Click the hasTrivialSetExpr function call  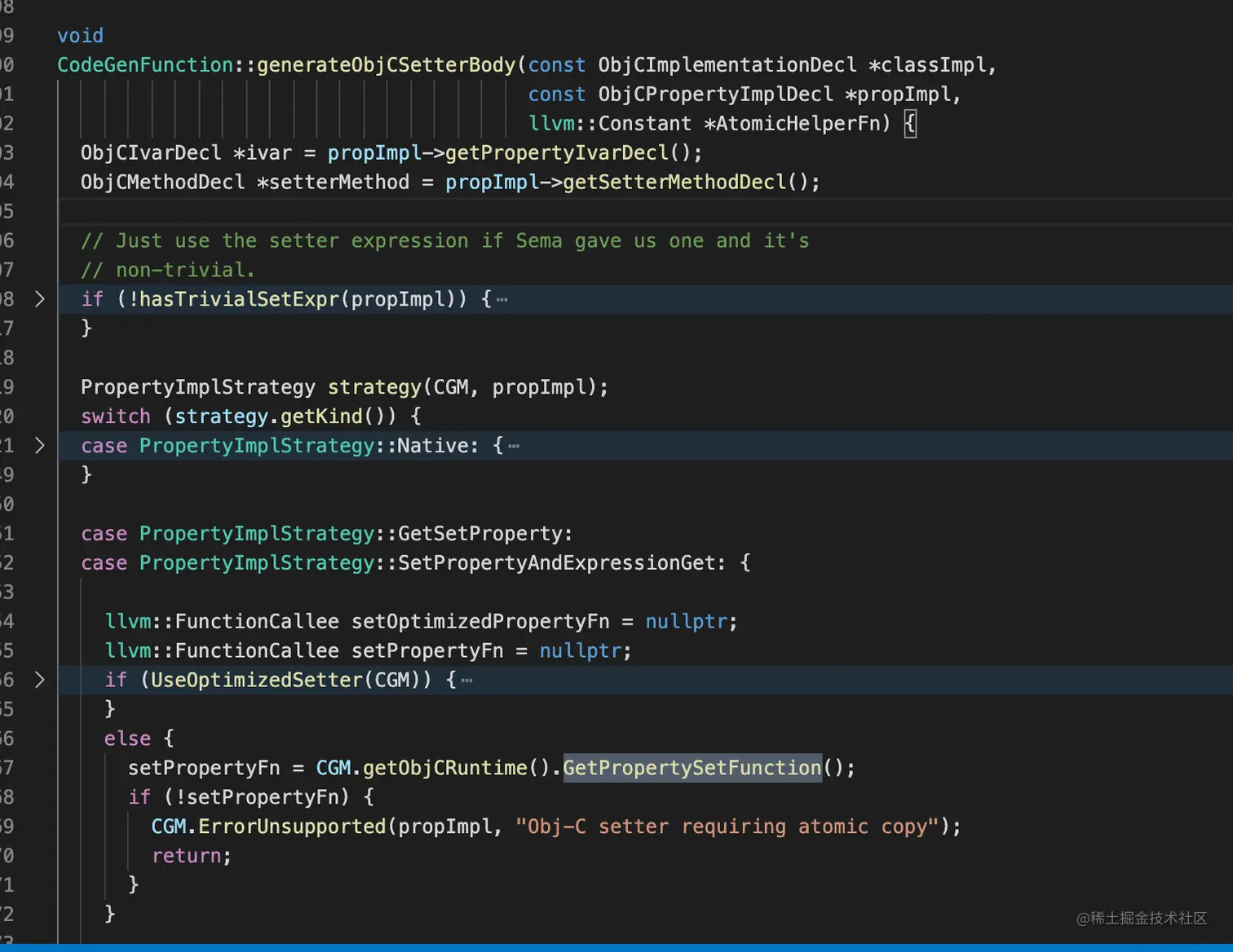pos(239,300)
